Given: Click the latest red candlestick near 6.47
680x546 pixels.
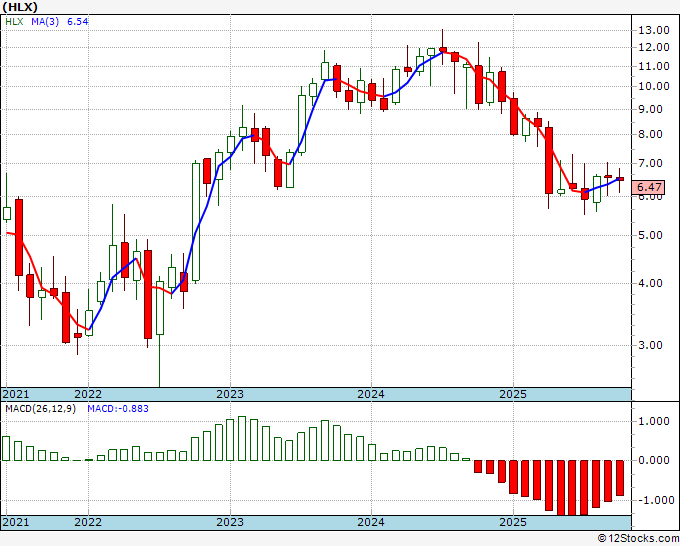Looking at the screenshot, I should pos(620,179).
